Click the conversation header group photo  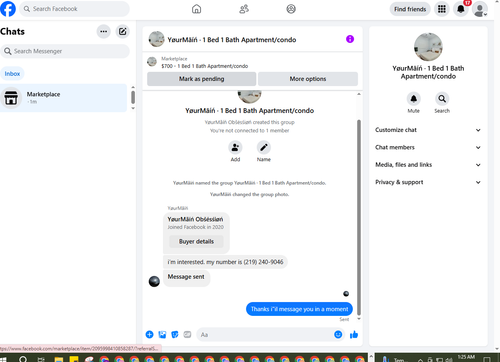coord(156,39)
